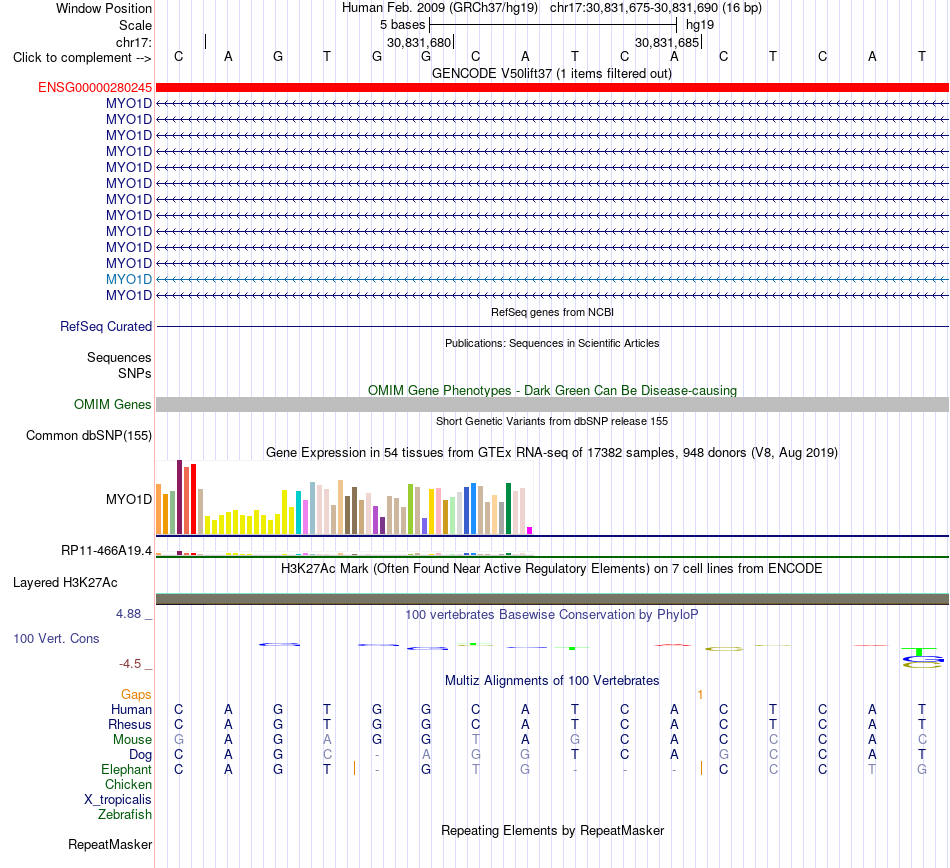Select the Zebrafish alignment row label
Screen dimensions: 950x868
point(125,815)
